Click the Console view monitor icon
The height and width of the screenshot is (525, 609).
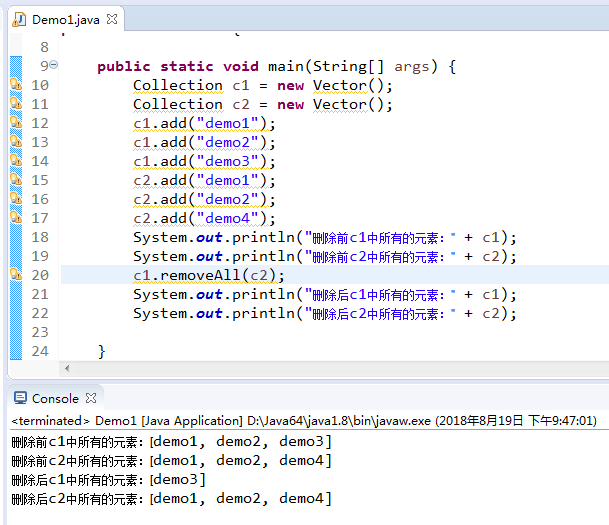[20, 398]
